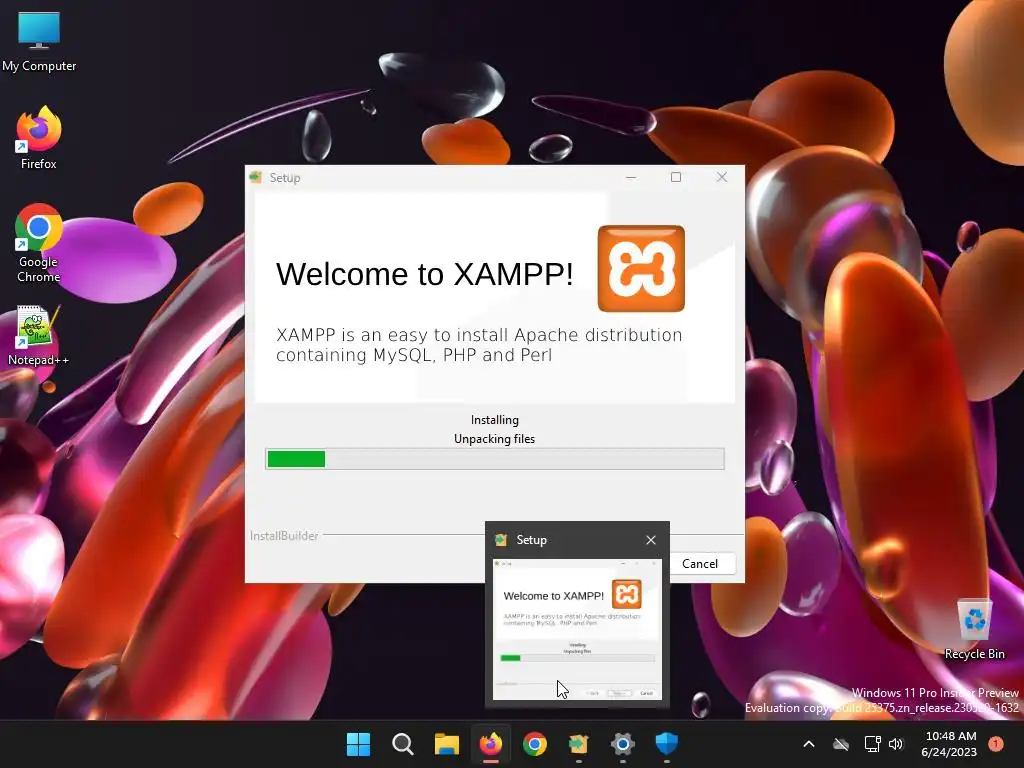The width and height of the screenshot is (1024, 768).
Task: Cancel the XAMPP installation
Action: (699, 564)
